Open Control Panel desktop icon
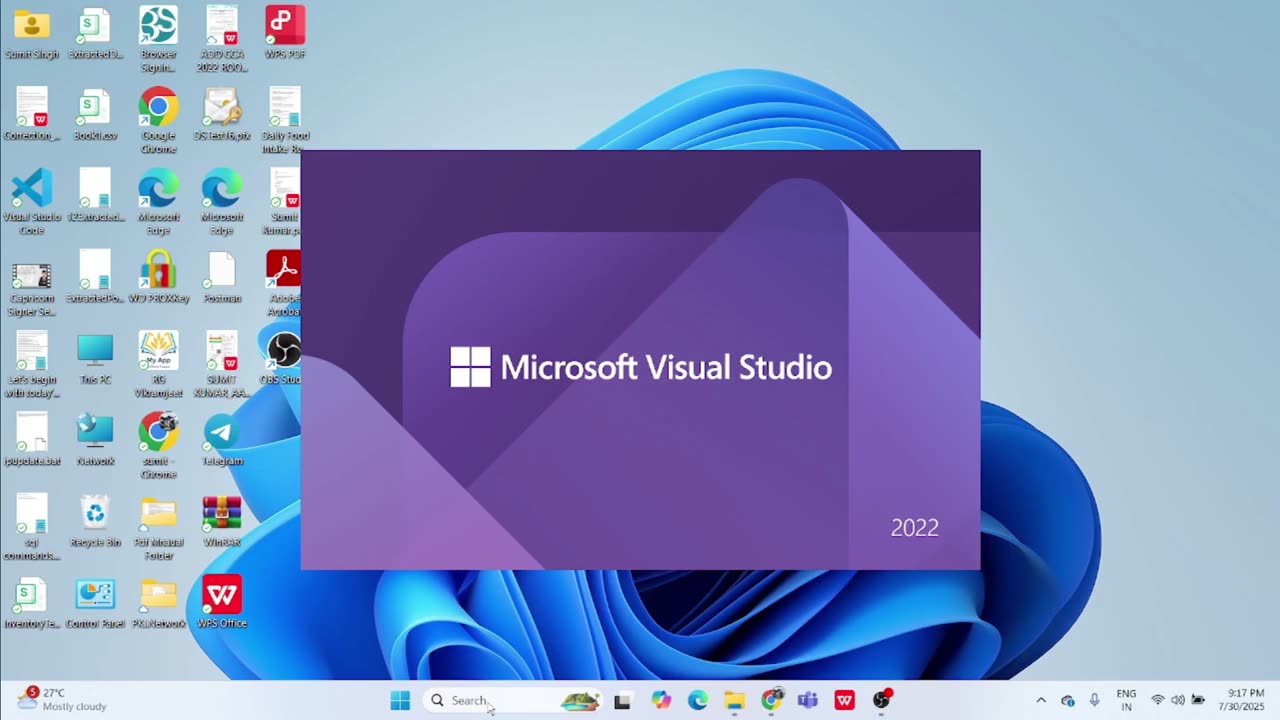The width and height of the screenshot is (1280, 720). (x=95, y=602)
